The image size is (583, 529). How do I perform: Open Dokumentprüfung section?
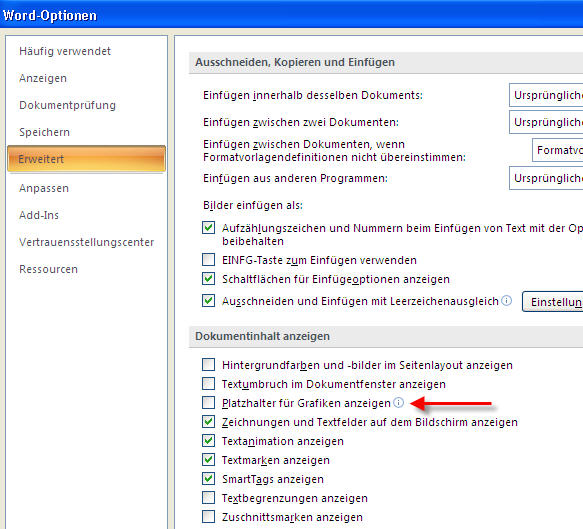click(67, 105)
